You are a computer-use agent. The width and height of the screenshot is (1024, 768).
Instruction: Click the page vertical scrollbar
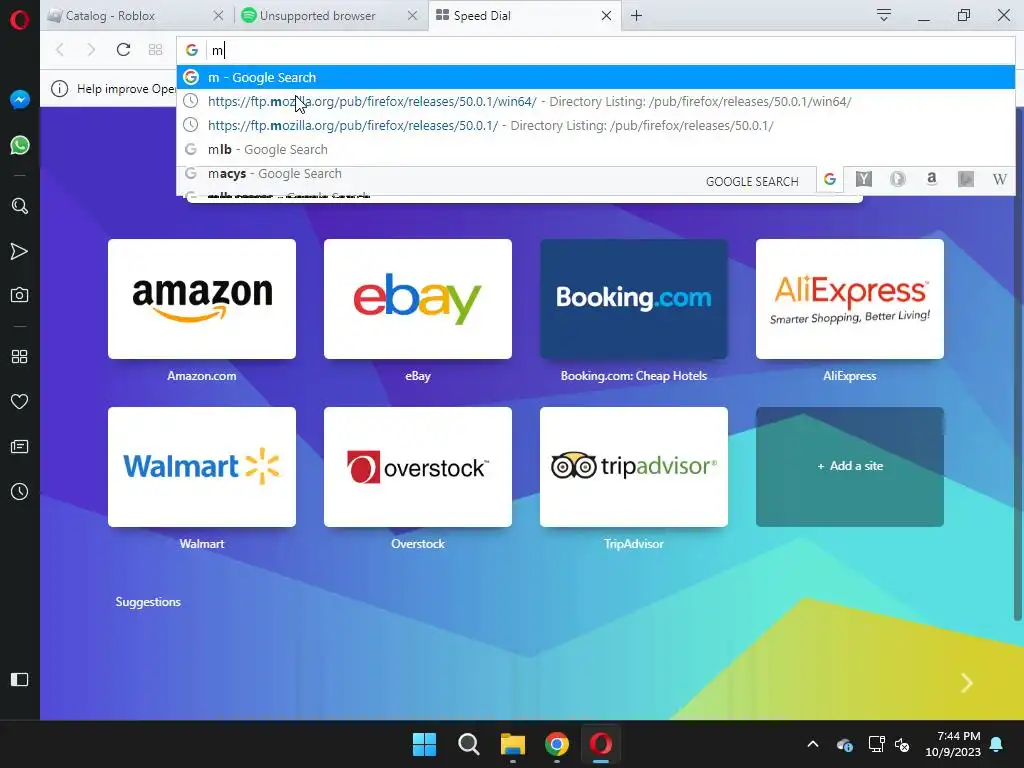(x=1017, y=366)
